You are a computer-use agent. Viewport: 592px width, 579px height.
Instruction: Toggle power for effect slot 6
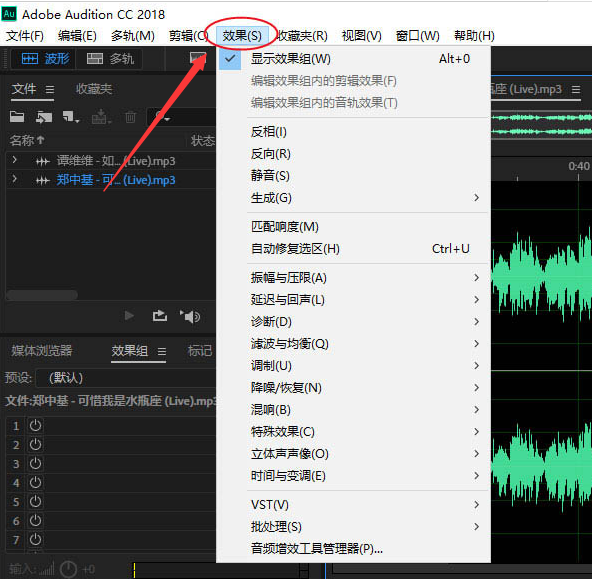(x=35, y=520)
